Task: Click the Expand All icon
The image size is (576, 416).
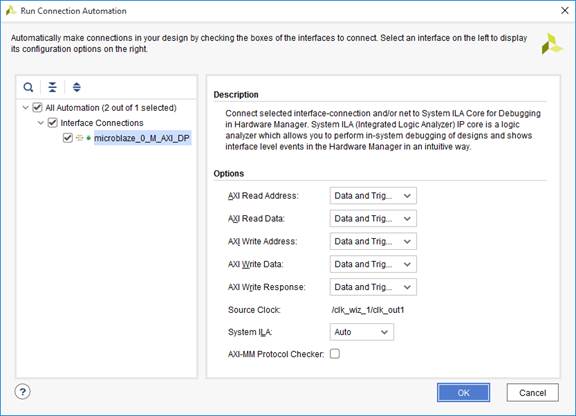Action: 76,87
